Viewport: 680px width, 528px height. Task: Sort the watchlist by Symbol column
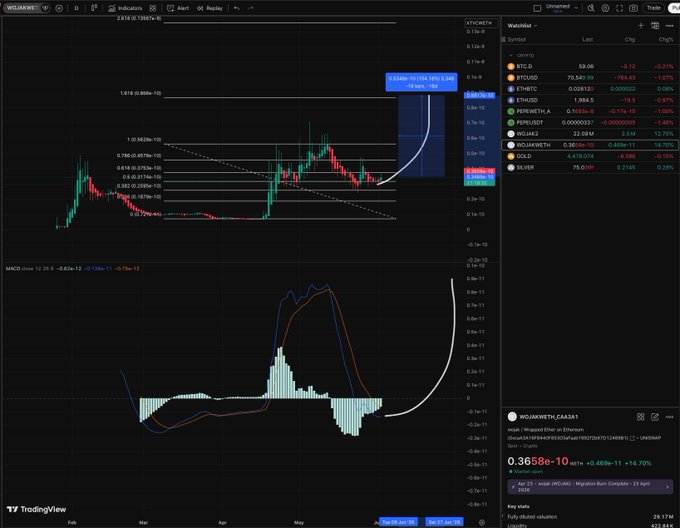[x=517, y=39]
